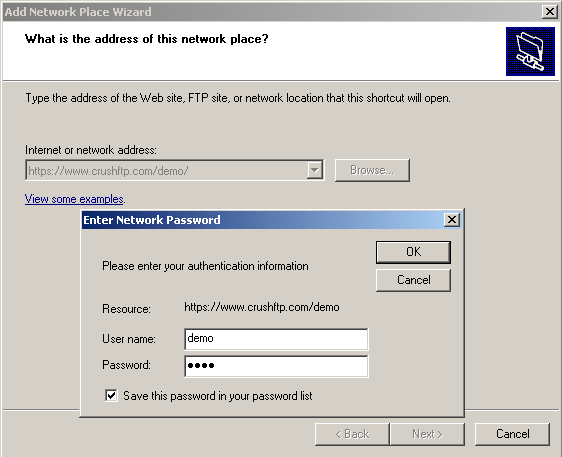The image size is (562, 457).
Task: Click the Browse... button
Action: point(372,170)
